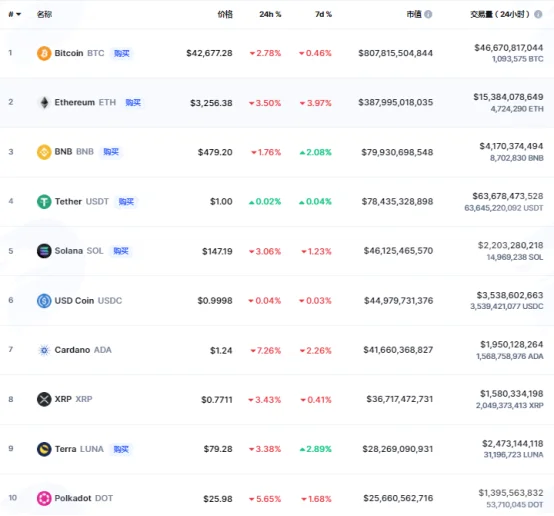
Task: Open the Polkadot DOT name link
Action: coord(84,498)
